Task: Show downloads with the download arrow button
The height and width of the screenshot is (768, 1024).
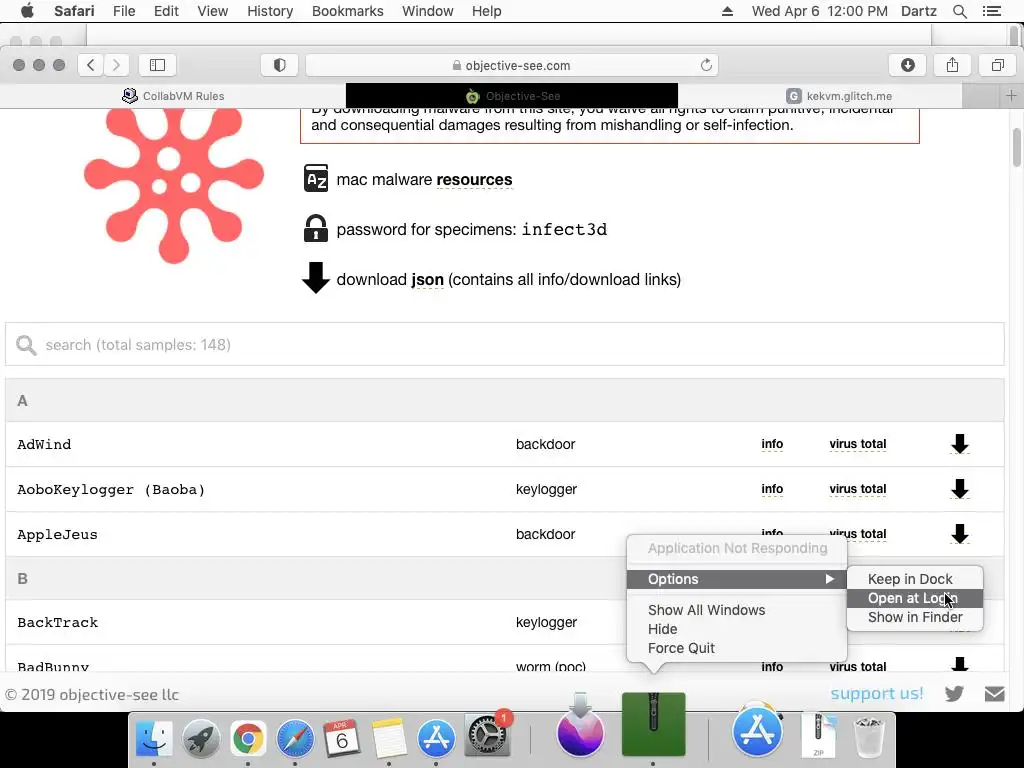Action: click(908, 65)
